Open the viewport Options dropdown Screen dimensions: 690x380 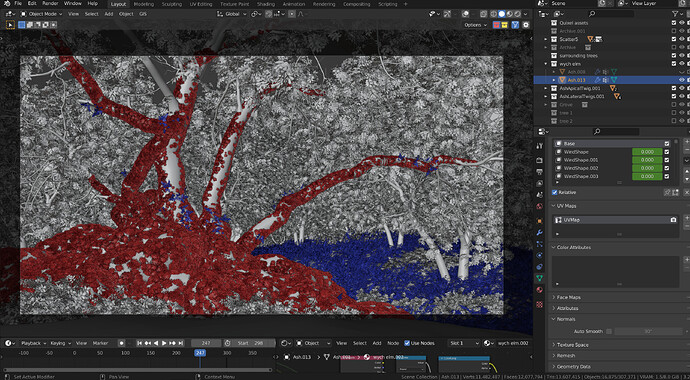(x=476, y=25)
